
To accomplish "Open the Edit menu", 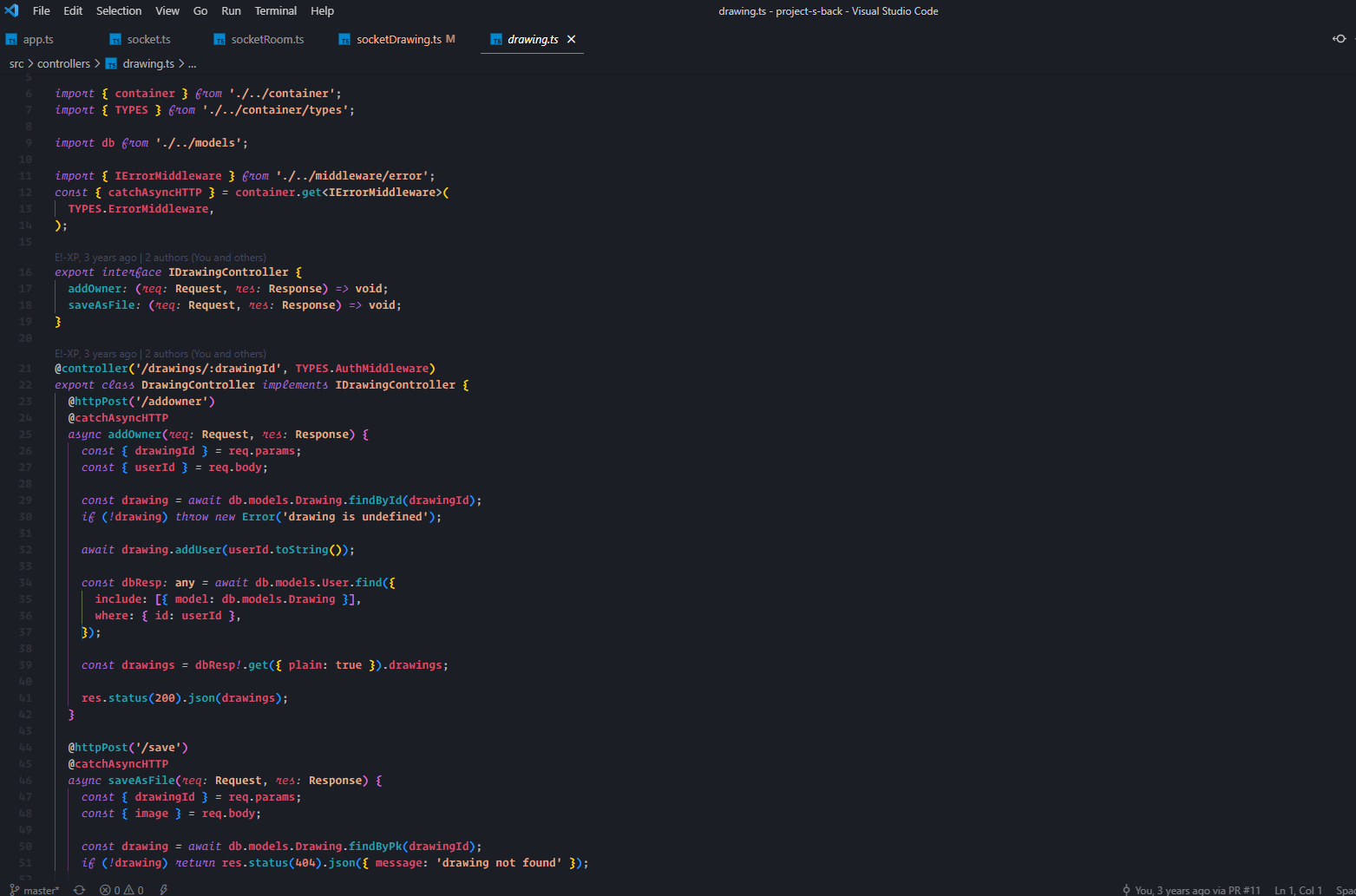I will [x=73, y=10].
